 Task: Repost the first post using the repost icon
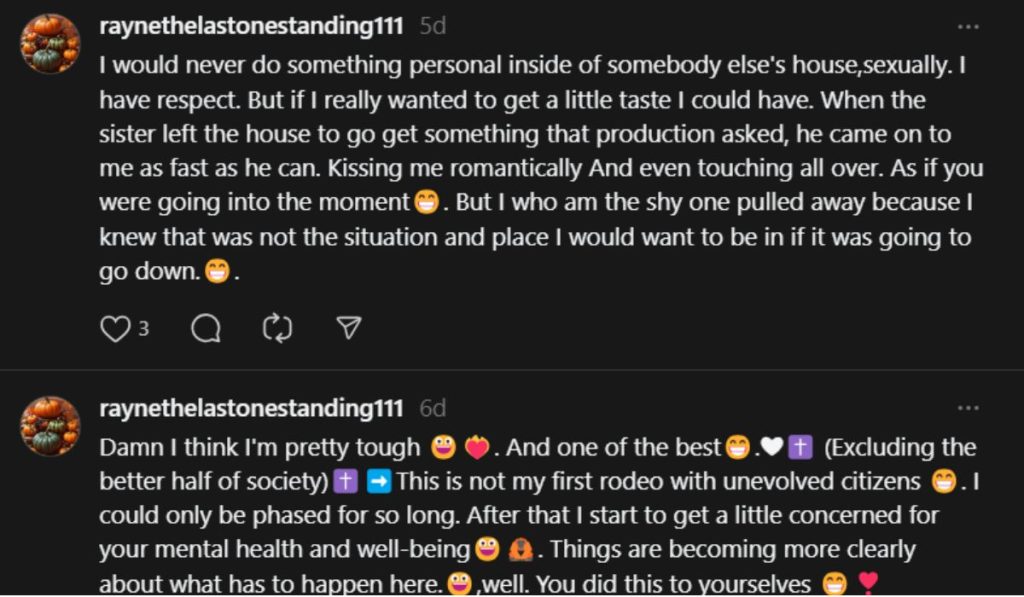pos(277,328)
